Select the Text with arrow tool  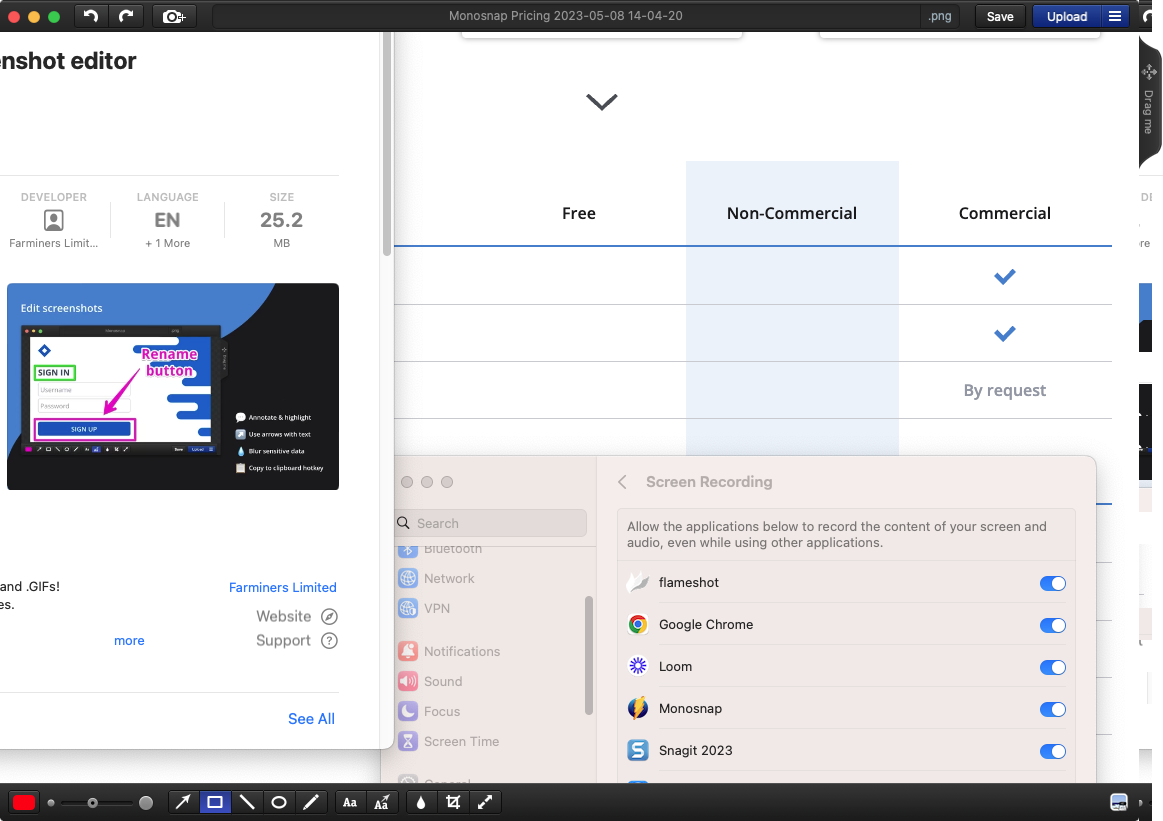pos(382,802)
